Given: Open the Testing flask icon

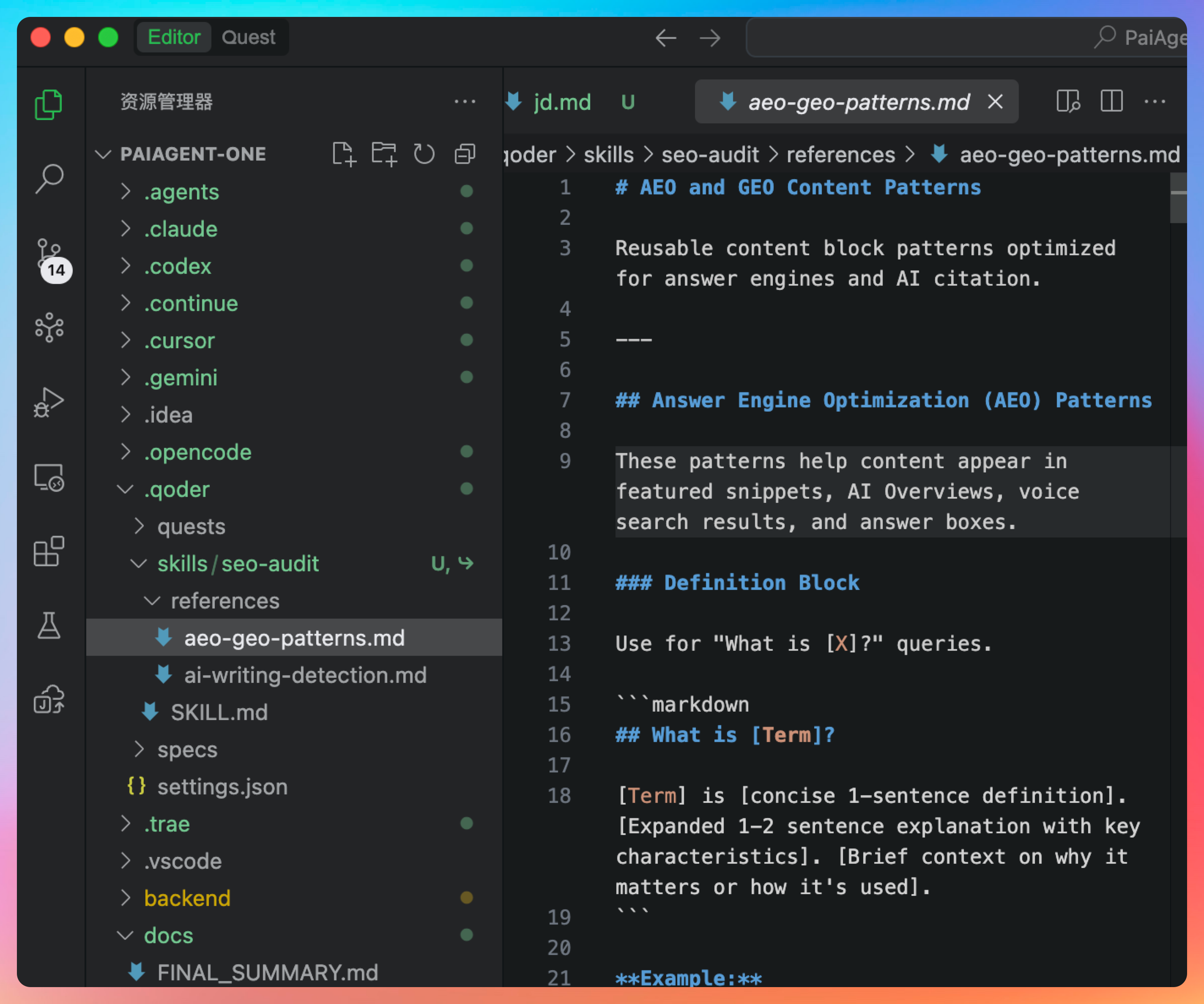Looking at the screenshot, I should 49,625.
